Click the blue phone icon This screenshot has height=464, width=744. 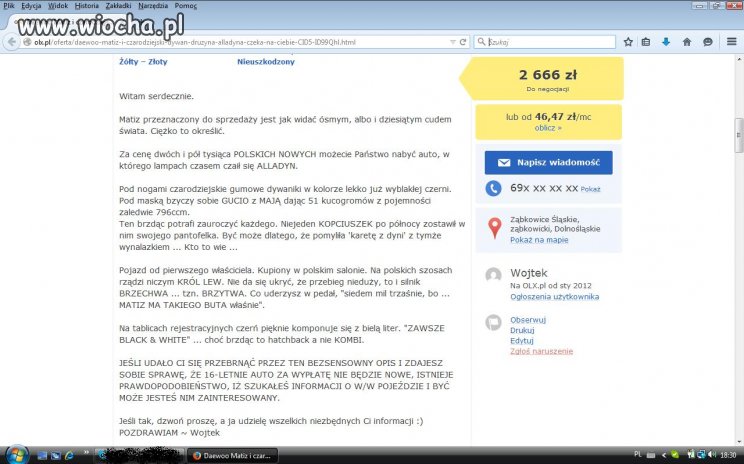tap(493, 188)
